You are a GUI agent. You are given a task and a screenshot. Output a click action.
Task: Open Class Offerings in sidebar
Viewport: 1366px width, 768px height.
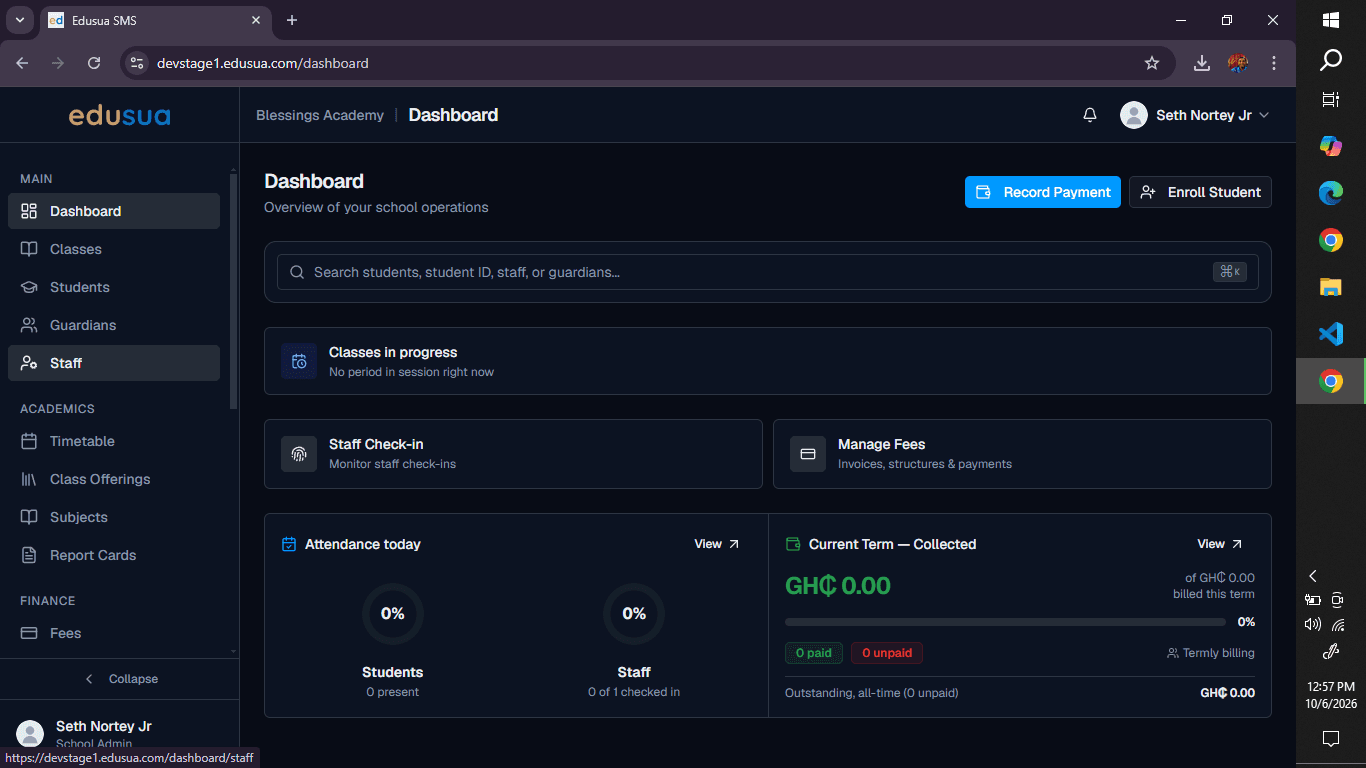point(114,479)
